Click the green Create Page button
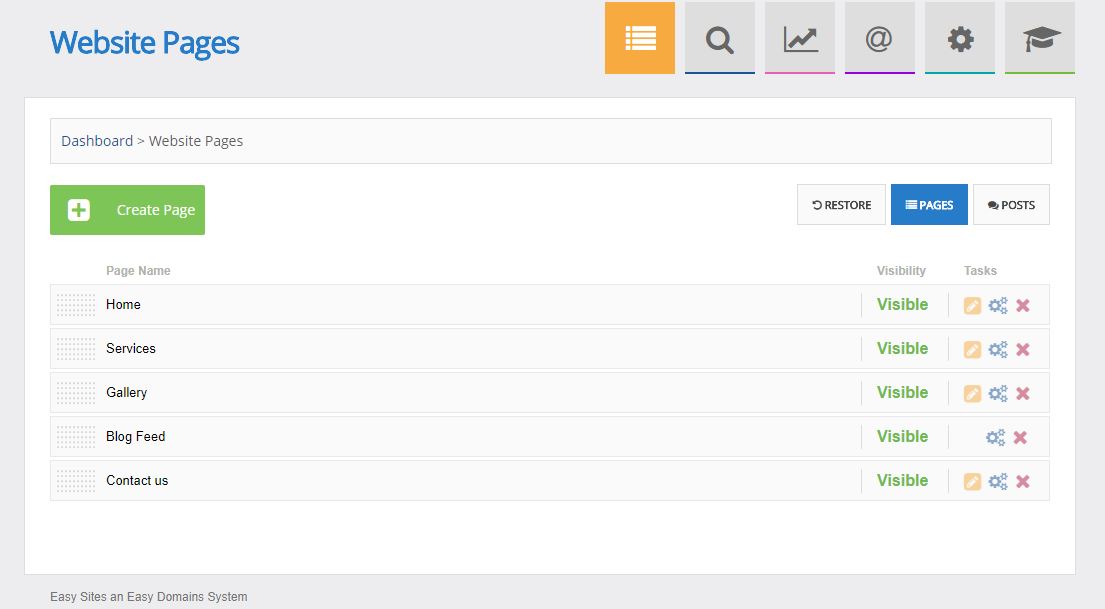 (127, 210)
